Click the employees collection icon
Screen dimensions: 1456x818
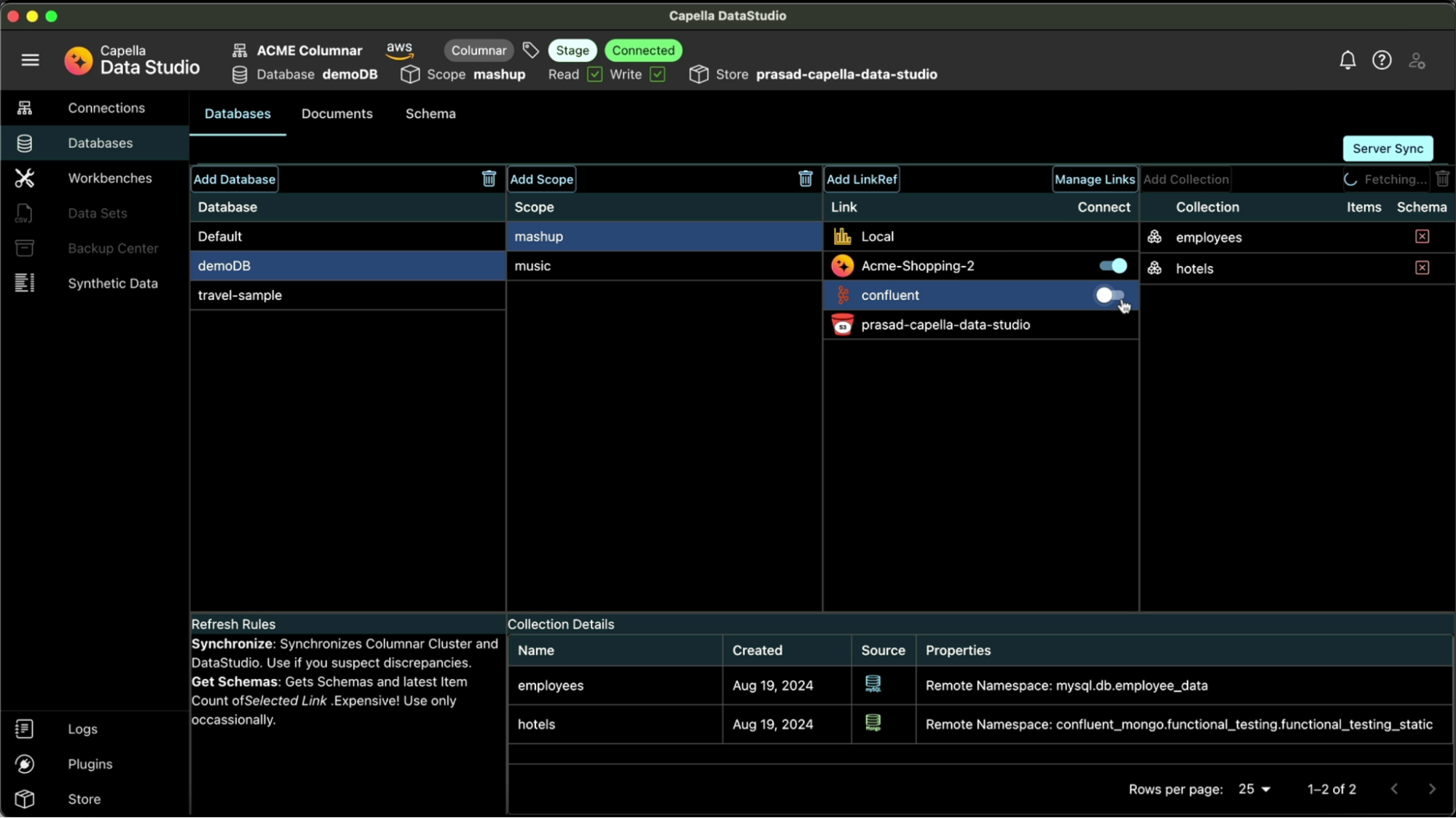click(x=1154, y=237)
